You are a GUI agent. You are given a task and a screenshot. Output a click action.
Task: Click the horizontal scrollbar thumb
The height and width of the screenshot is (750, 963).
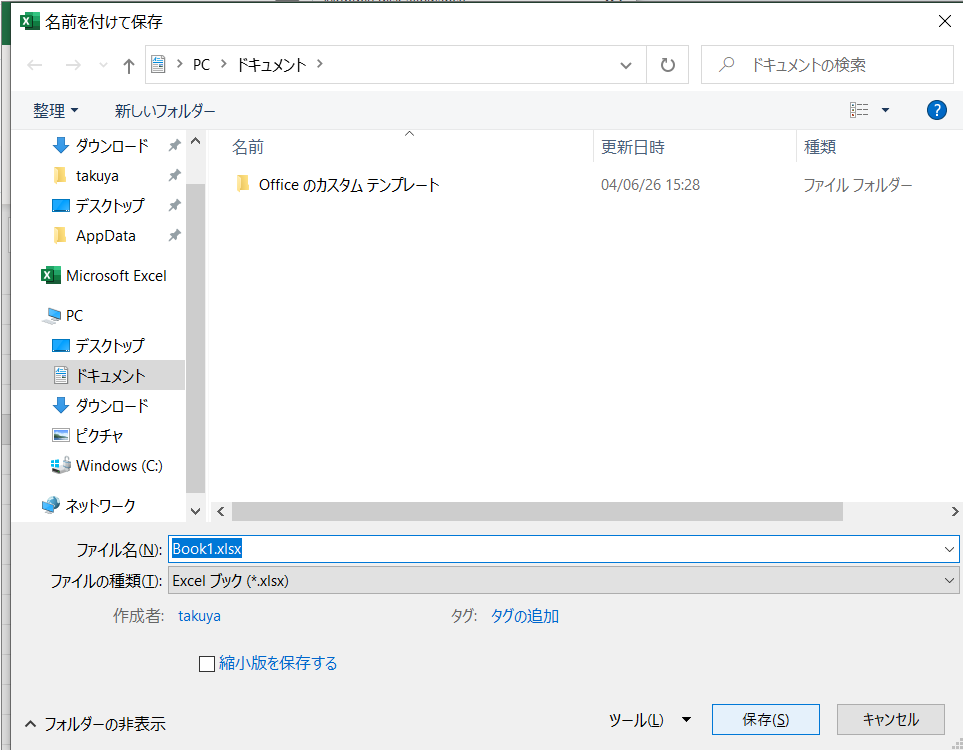537,511
